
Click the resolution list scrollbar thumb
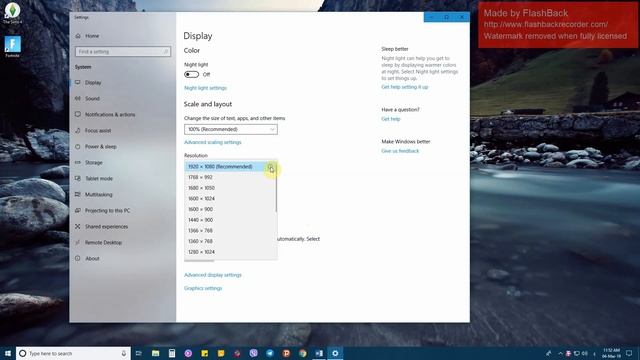(x=276, y=187)
